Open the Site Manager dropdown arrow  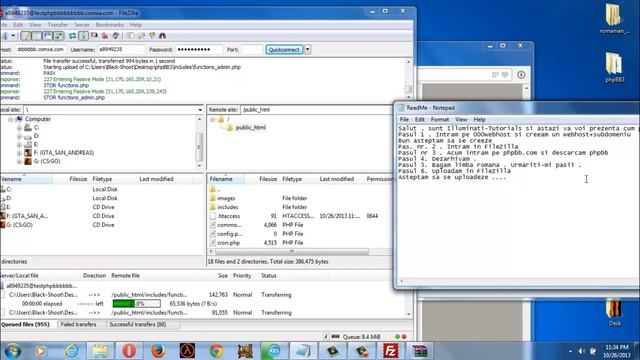point(13,36)
